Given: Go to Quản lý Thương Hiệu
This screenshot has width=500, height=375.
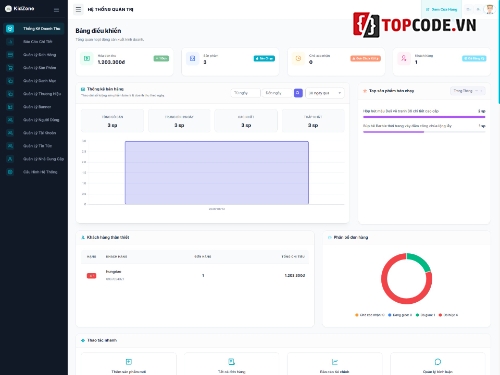Looking at the screenshot, I should pyautogui.click(x=34, y=94).
